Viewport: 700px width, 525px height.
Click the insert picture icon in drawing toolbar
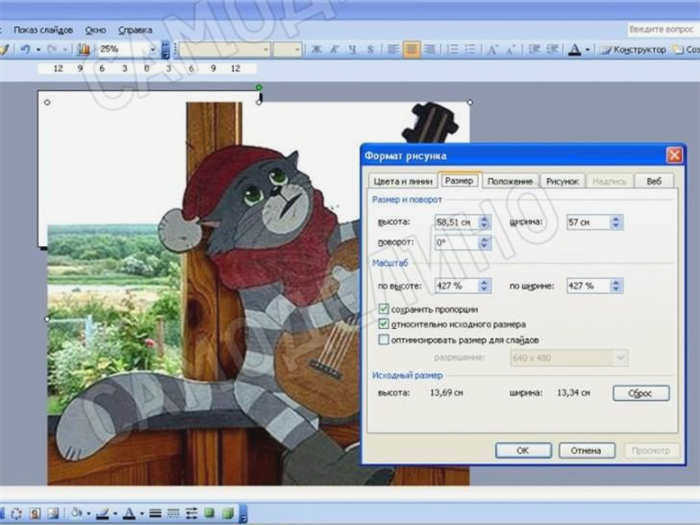[53, 513]
